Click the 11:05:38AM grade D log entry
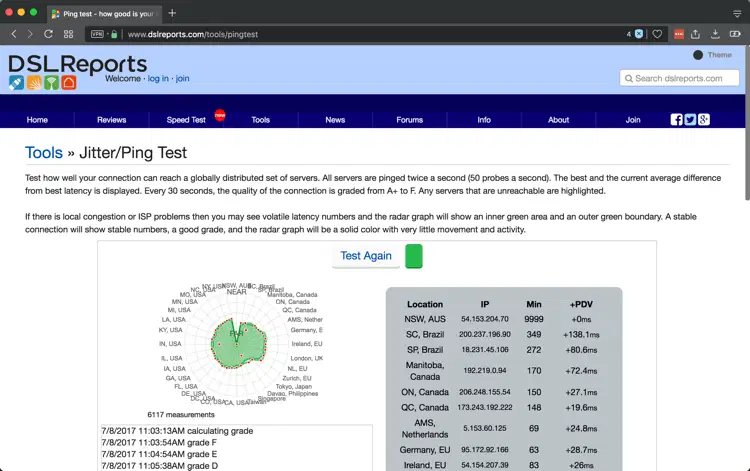This screenshot has height=471, width=750. click(x=159, y=466)
